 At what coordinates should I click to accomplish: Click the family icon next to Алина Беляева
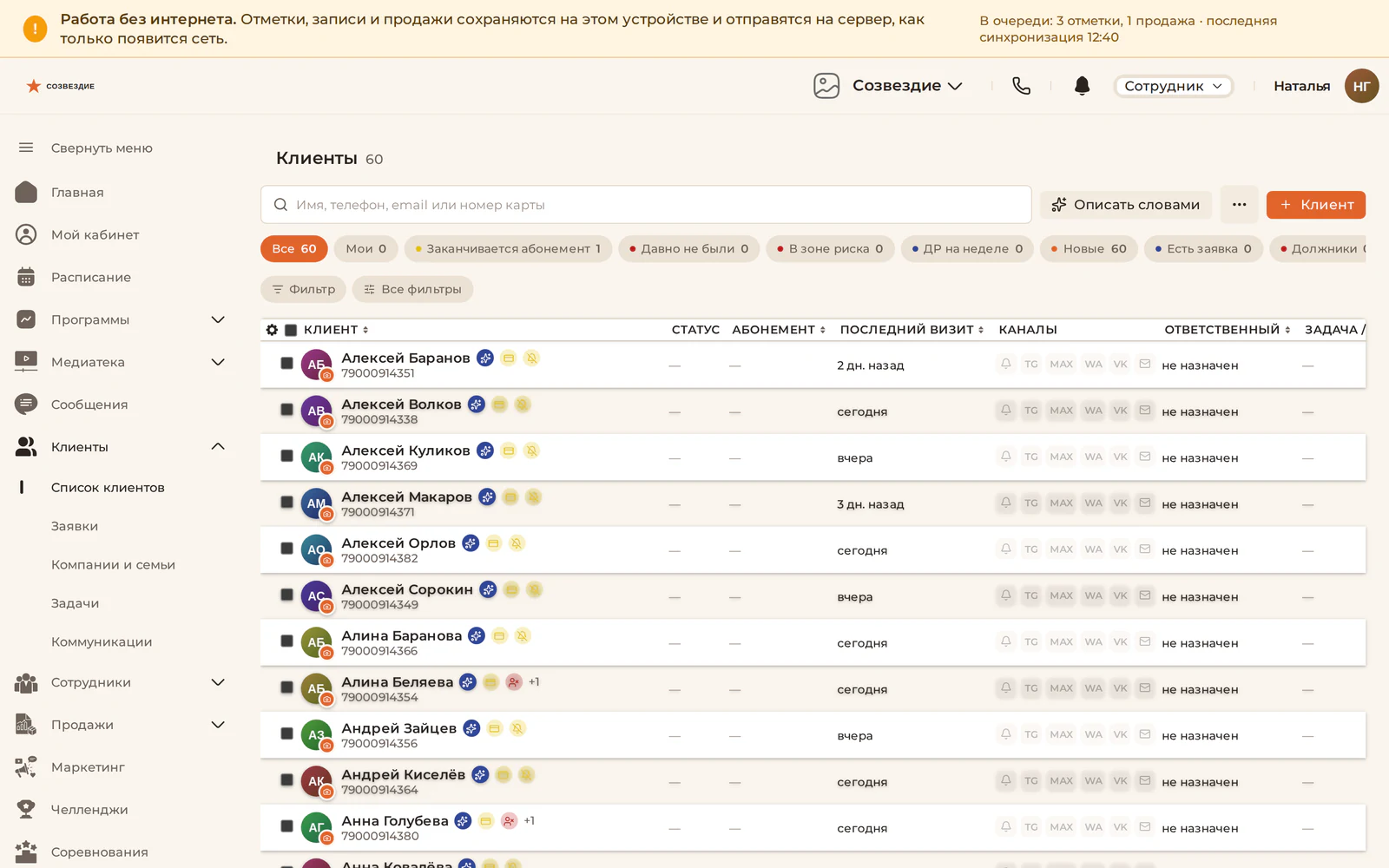(514, 682)
